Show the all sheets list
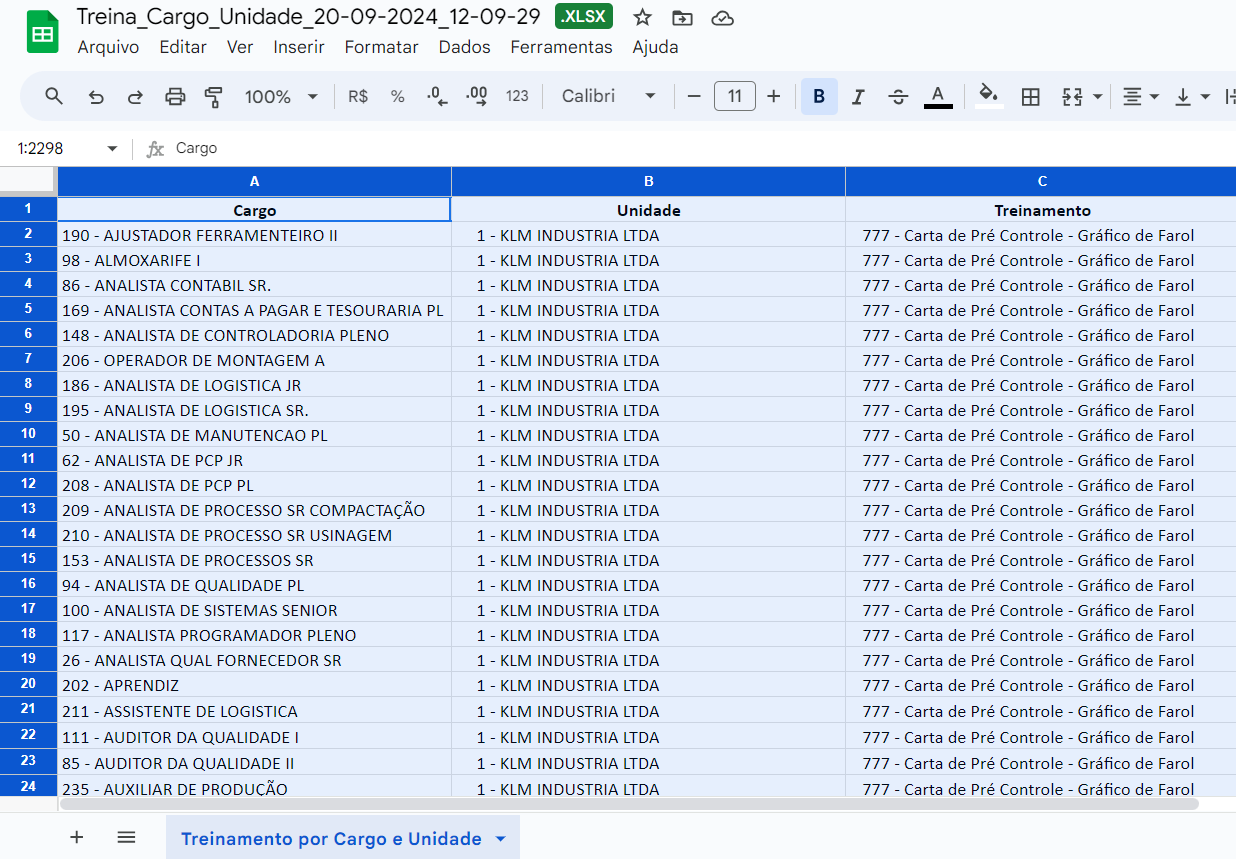The width and height of the screenshot is (1236, 859). coord(126,837)
